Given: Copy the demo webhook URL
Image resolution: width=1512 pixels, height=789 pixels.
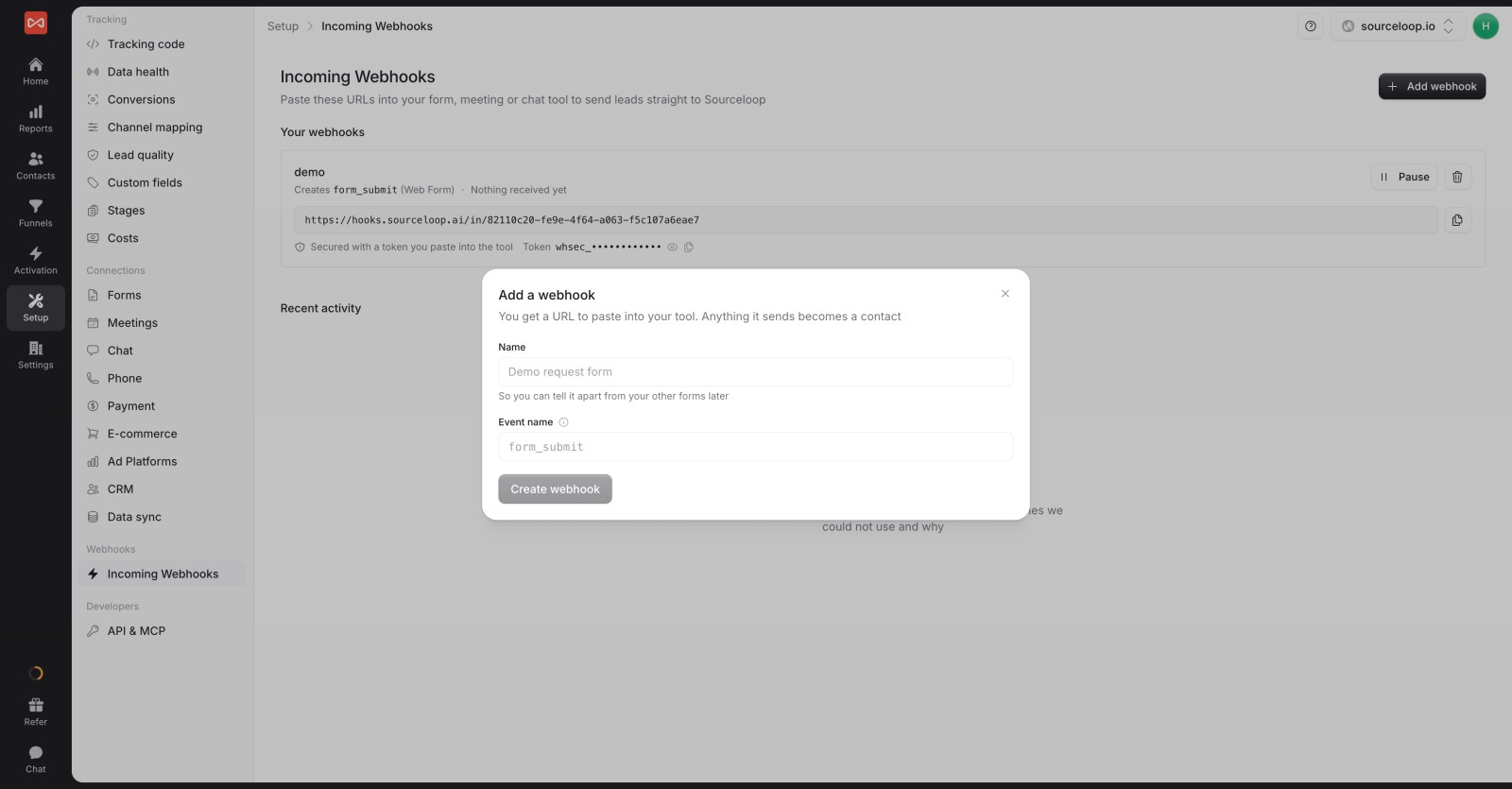Looking at the screenshot, I should click(1457, 220).
